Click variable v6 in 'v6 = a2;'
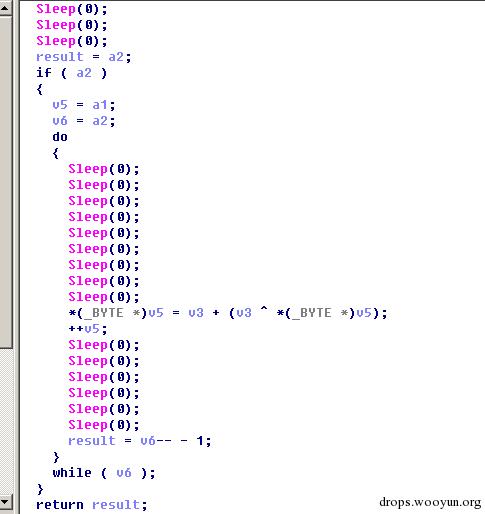 60,121
